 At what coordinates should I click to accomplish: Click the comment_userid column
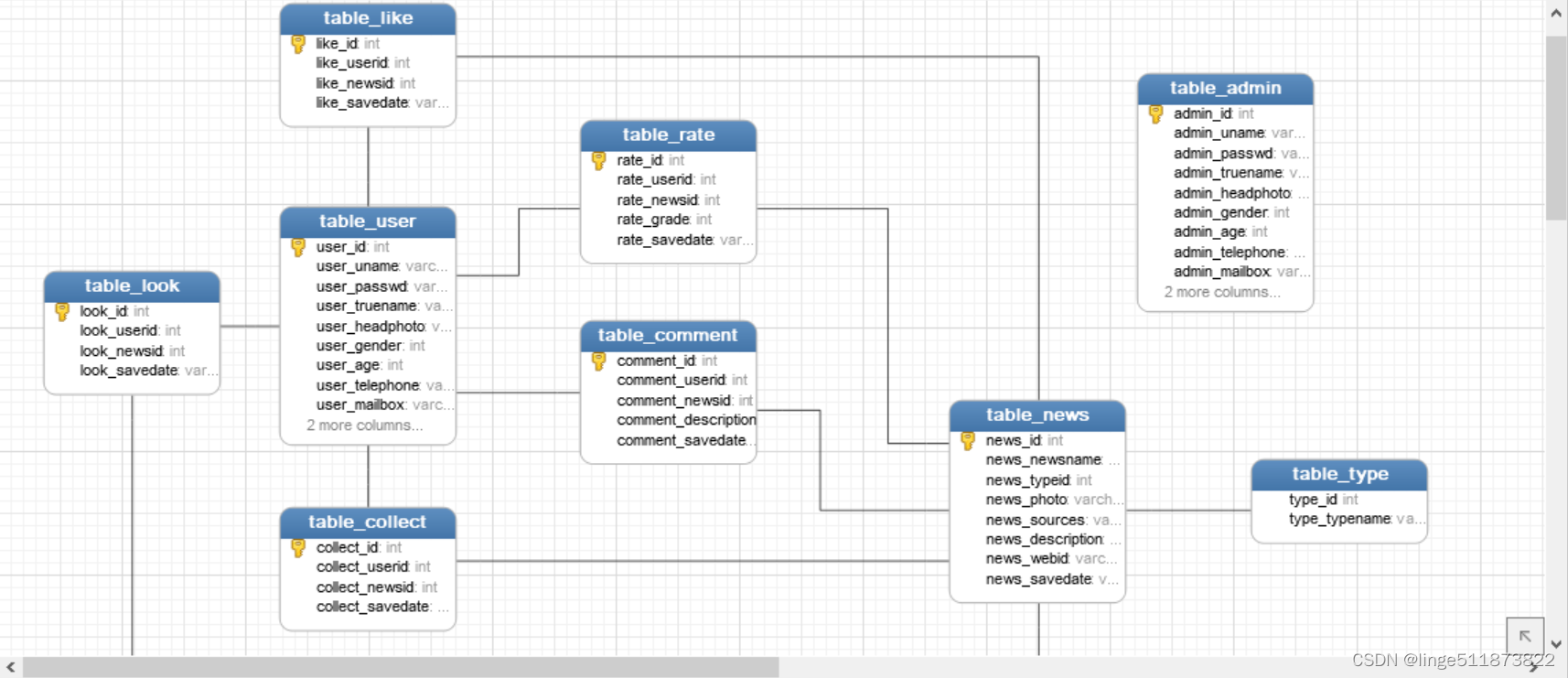click(x=682, y=381)
